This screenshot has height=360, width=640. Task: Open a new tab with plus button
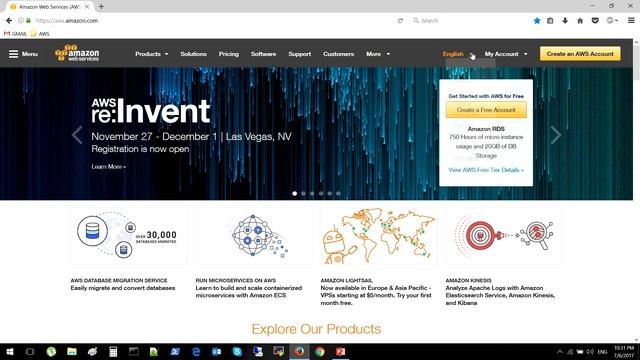pyautogui.click(x=101, y=7)
